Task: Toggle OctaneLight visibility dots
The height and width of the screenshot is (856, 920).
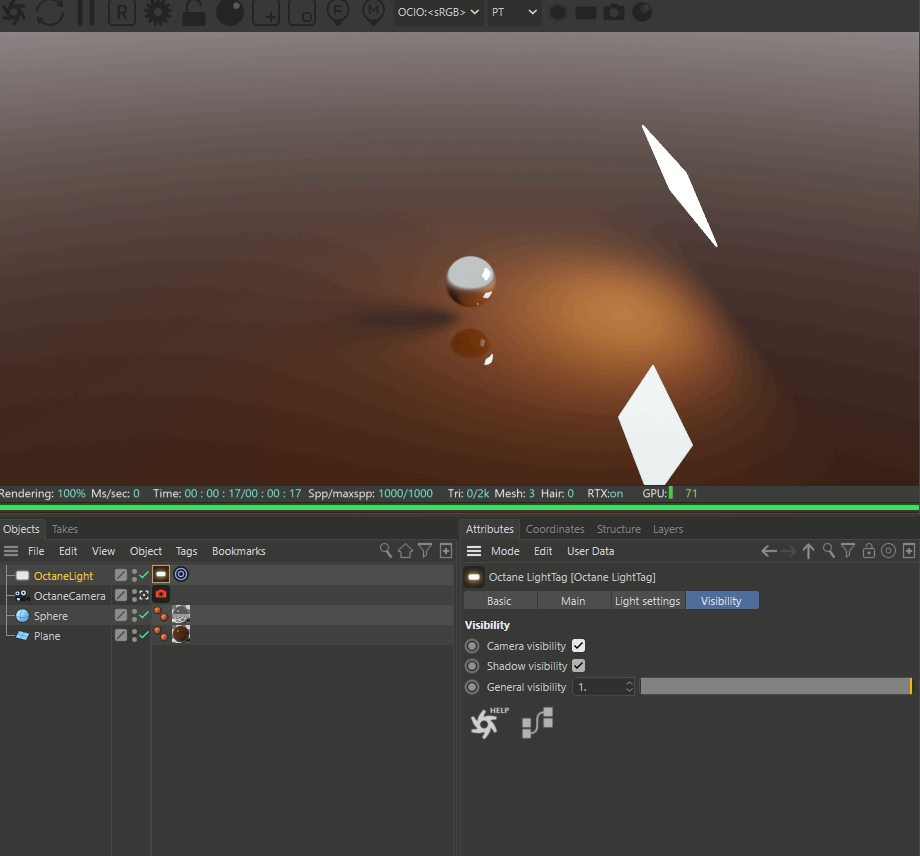Action: 134,576
